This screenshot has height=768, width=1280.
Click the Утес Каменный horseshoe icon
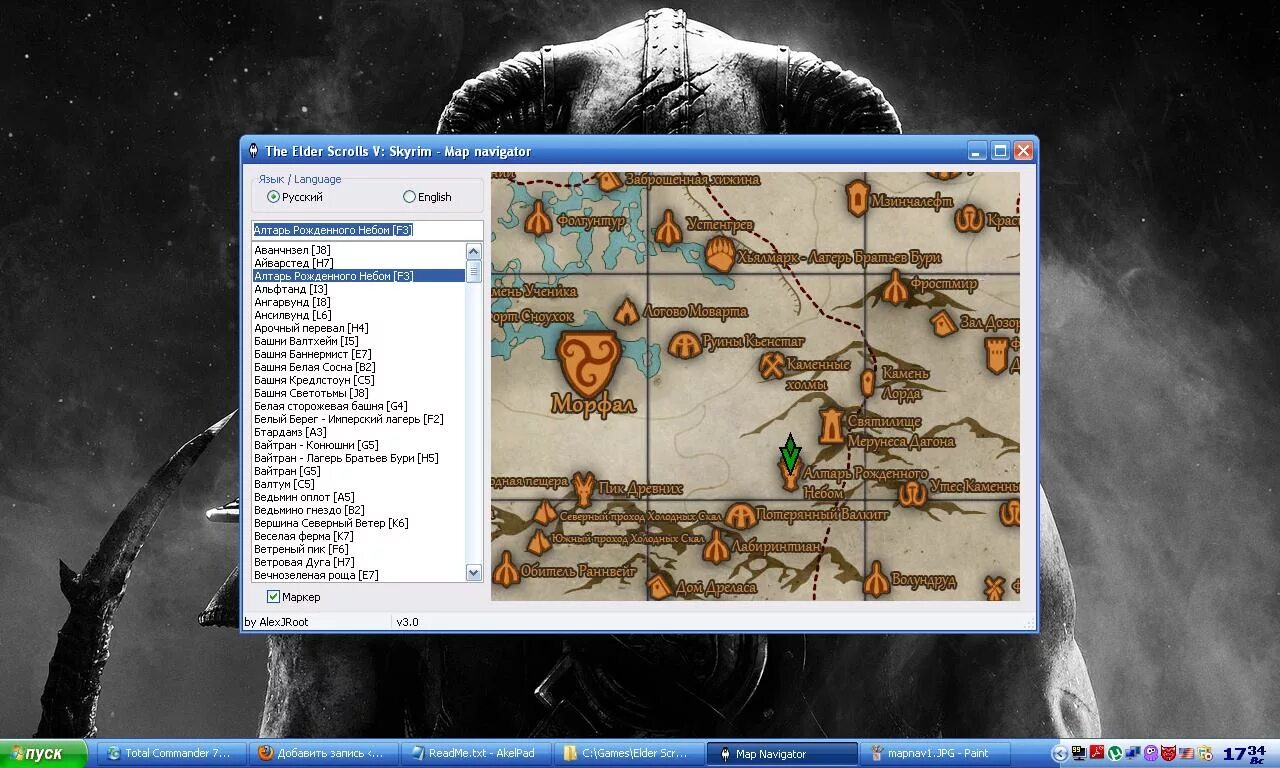(x=912, y=493)
